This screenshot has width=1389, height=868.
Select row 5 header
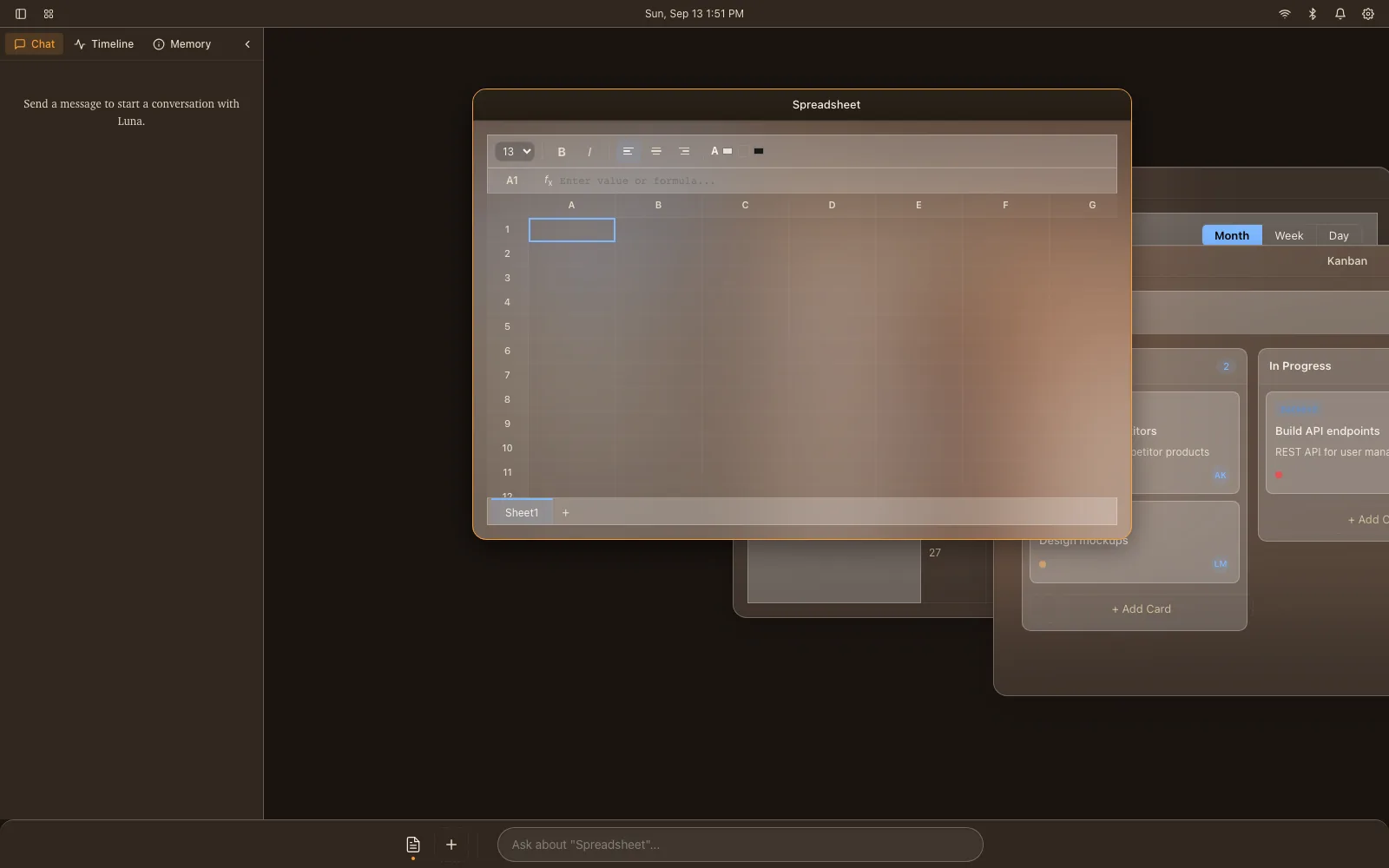click(507, 327)
